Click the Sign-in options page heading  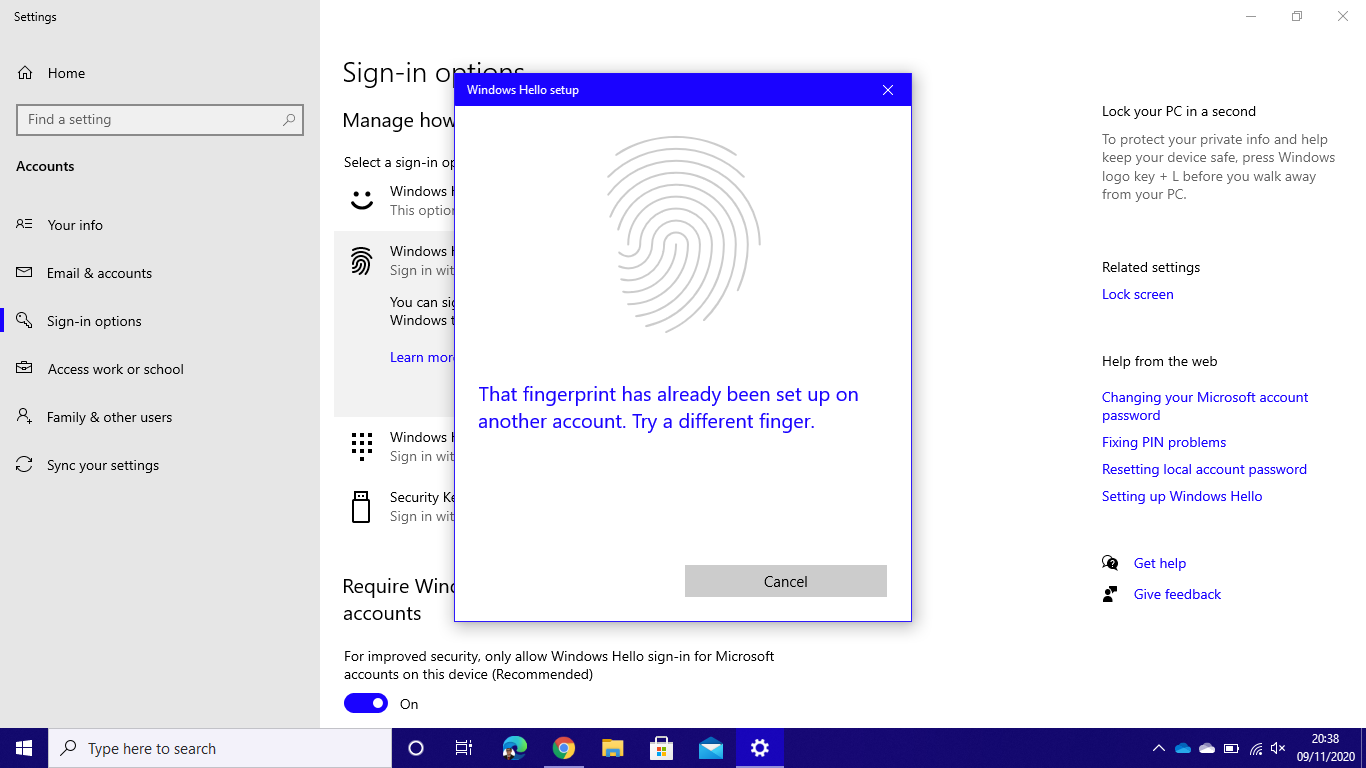pos(433,72)
